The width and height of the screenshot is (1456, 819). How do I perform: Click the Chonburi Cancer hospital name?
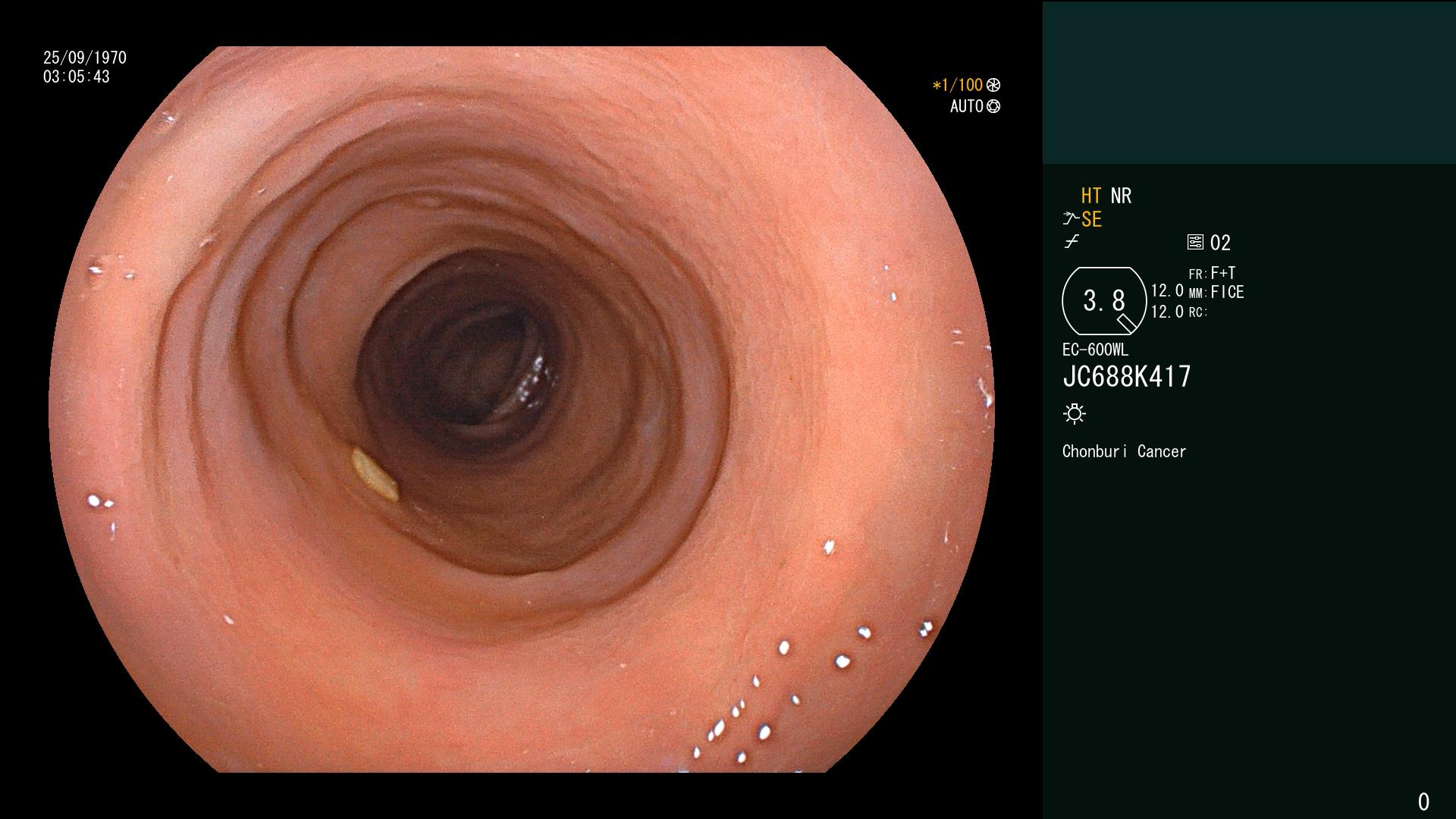click(x=1124, y=451)
